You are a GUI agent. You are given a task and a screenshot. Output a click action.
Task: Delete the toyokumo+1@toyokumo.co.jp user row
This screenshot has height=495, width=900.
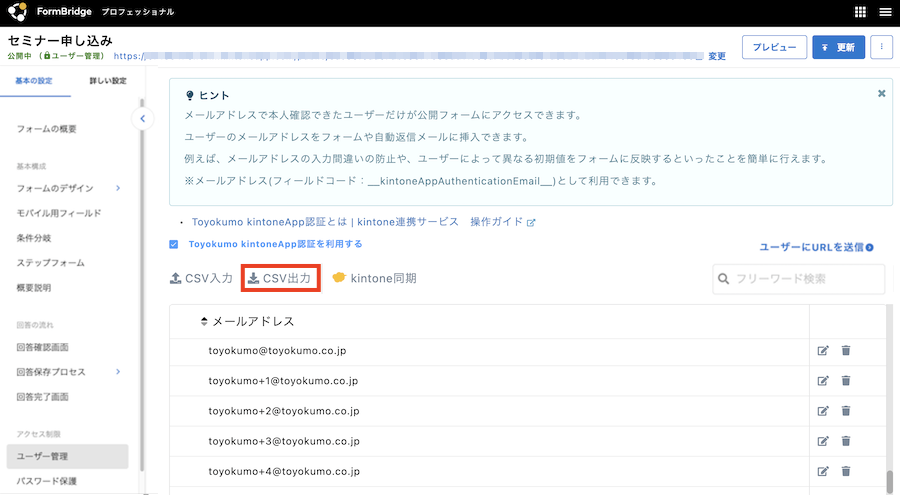846,381
